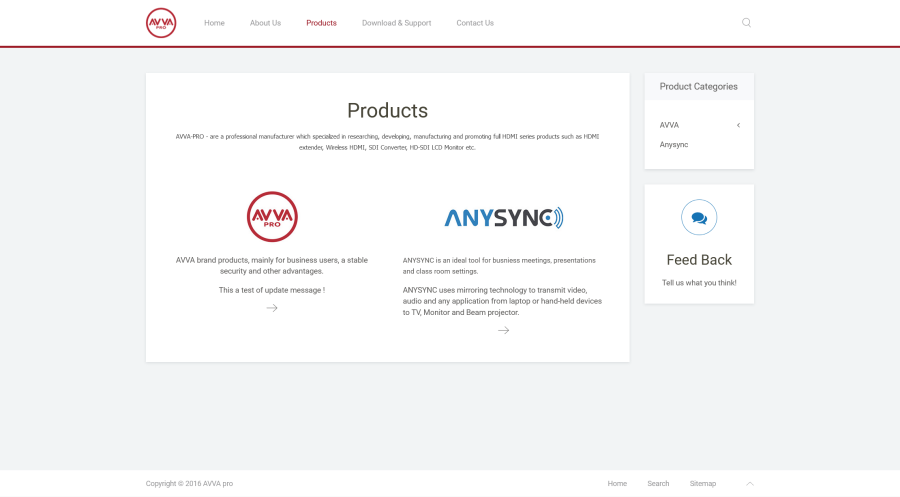Click the ANYSYNC brand logo
900x497 pixels.
tap(503, 217)
